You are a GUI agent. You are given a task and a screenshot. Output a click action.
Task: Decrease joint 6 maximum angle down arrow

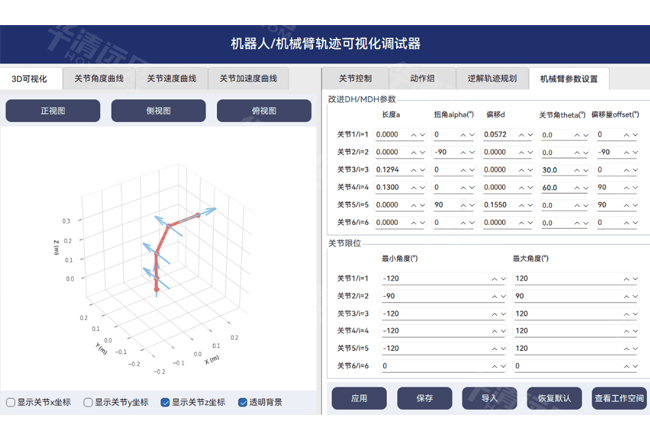[635, 365]
